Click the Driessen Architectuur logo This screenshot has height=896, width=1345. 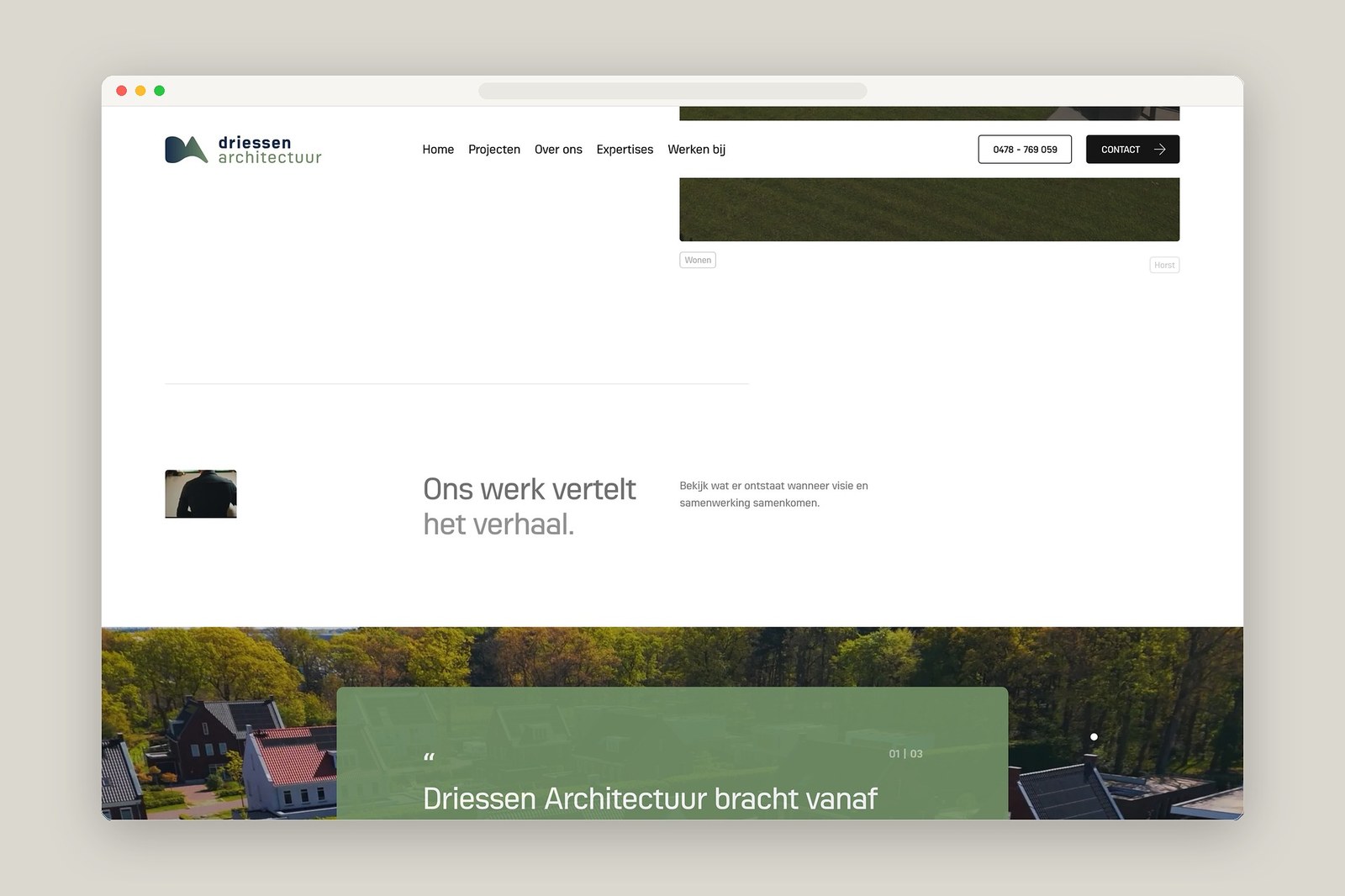pyautogui.click(x=243, y=150)
